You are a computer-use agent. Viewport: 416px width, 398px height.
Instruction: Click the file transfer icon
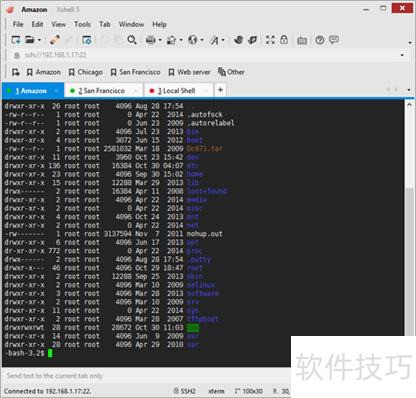(171, 40)
